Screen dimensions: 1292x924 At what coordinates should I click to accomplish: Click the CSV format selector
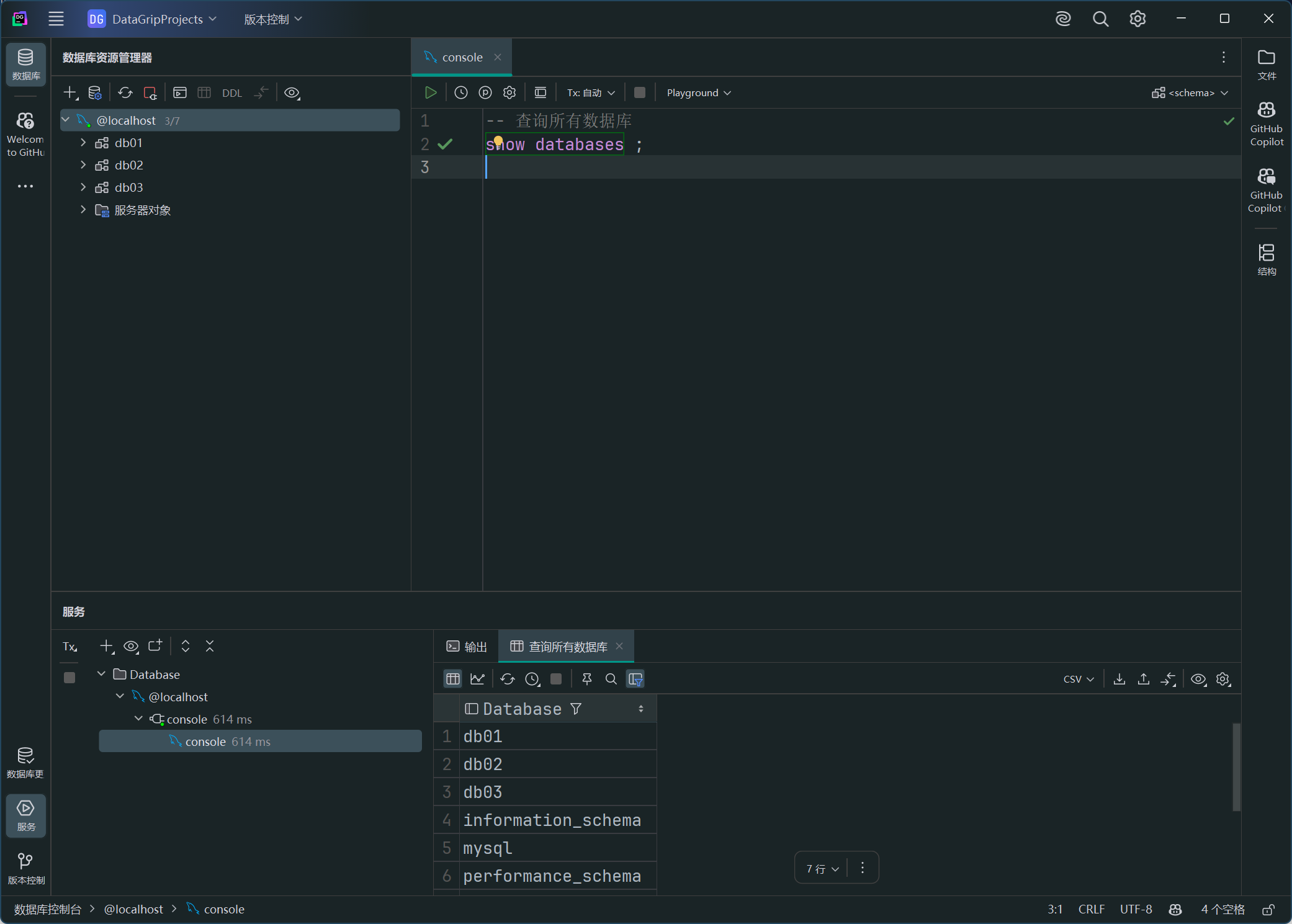[x=1078, y=679]
